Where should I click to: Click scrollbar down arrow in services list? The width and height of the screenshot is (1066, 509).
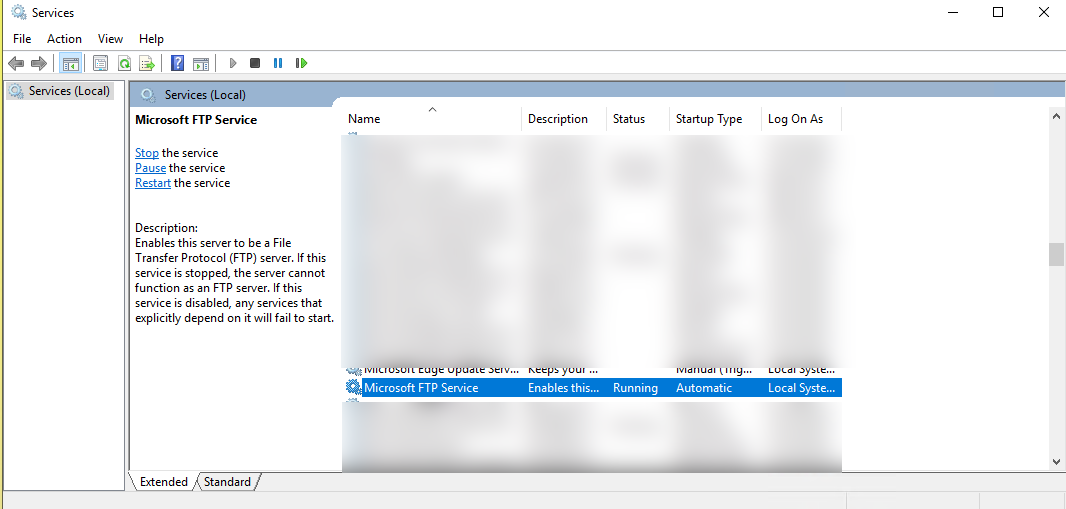pyautogui.click(x=1056, y=461)
